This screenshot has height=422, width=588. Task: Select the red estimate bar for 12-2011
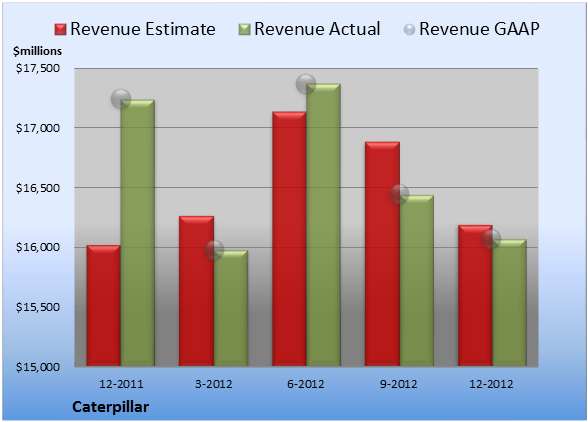pos(104,305)
